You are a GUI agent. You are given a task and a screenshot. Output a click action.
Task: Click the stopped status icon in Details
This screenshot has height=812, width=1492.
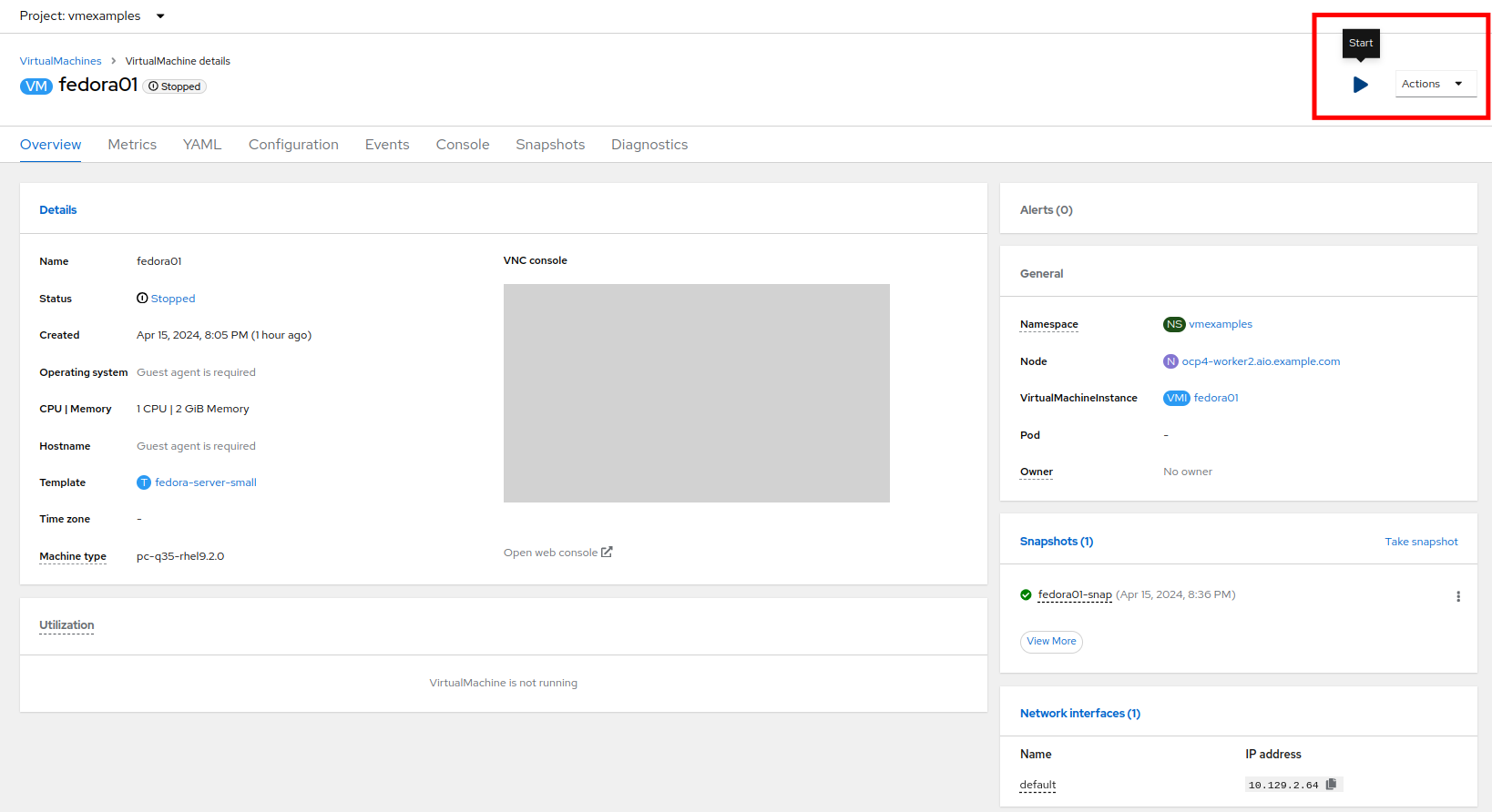(x=142, y=298)
